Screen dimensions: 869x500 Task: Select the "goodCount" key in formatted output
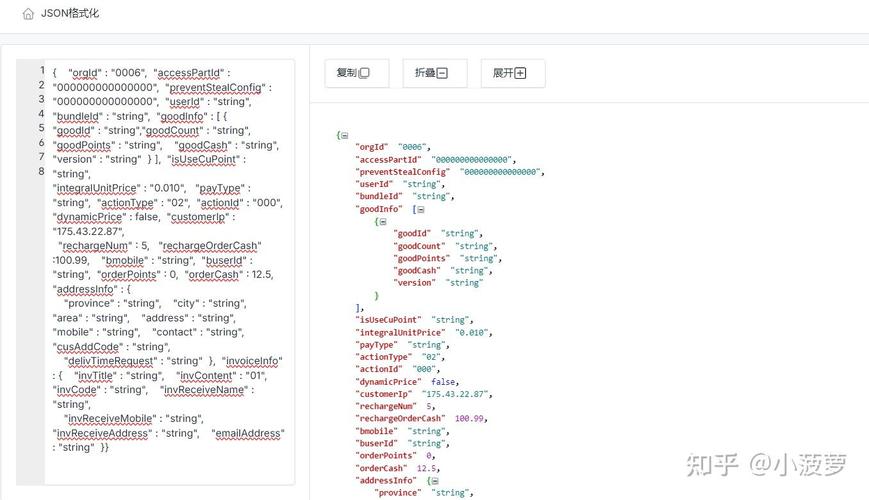point(419,246)
